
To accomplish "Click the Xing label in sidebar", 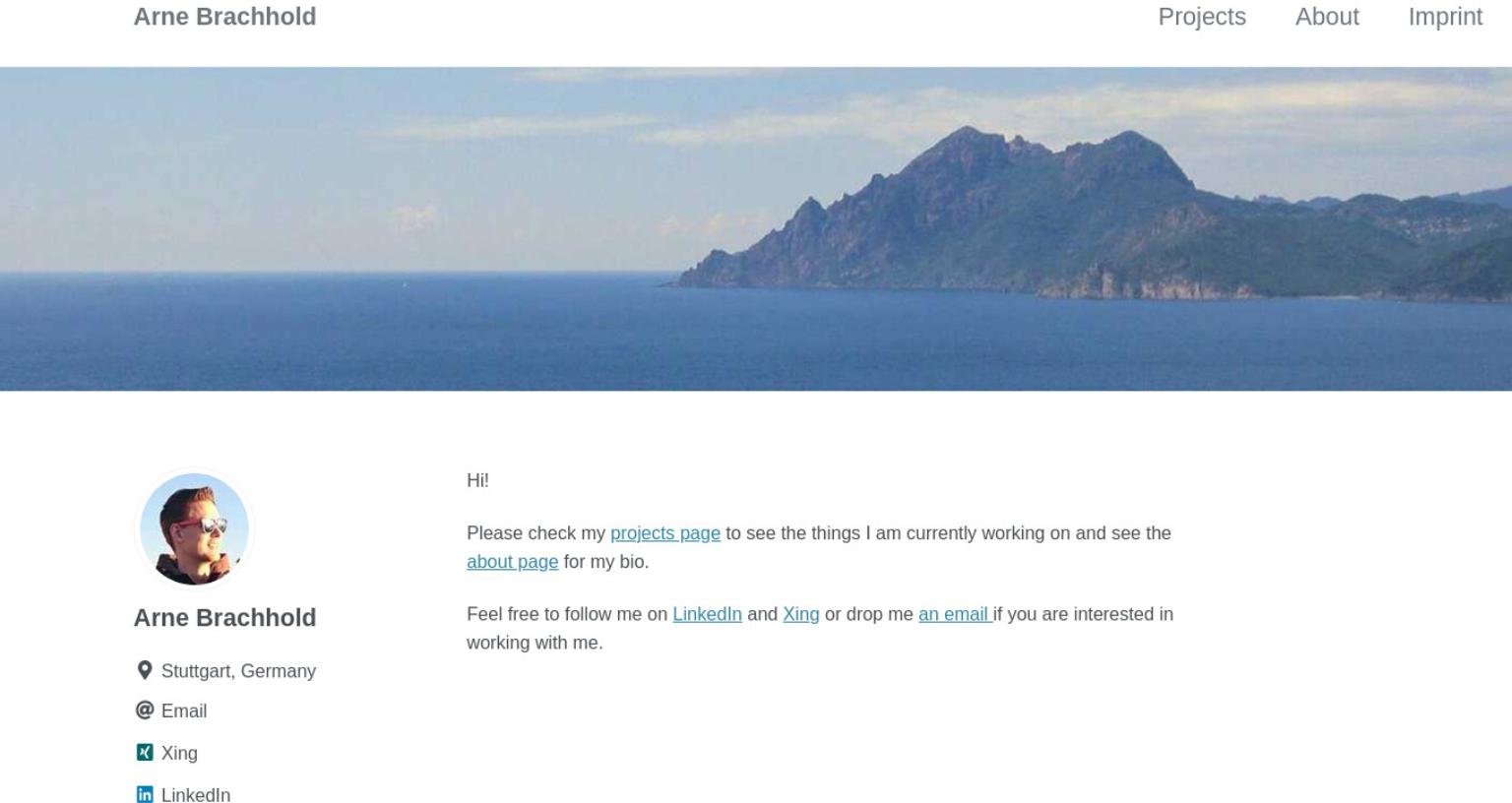I will pyautogui.click(x=179, y=753).
